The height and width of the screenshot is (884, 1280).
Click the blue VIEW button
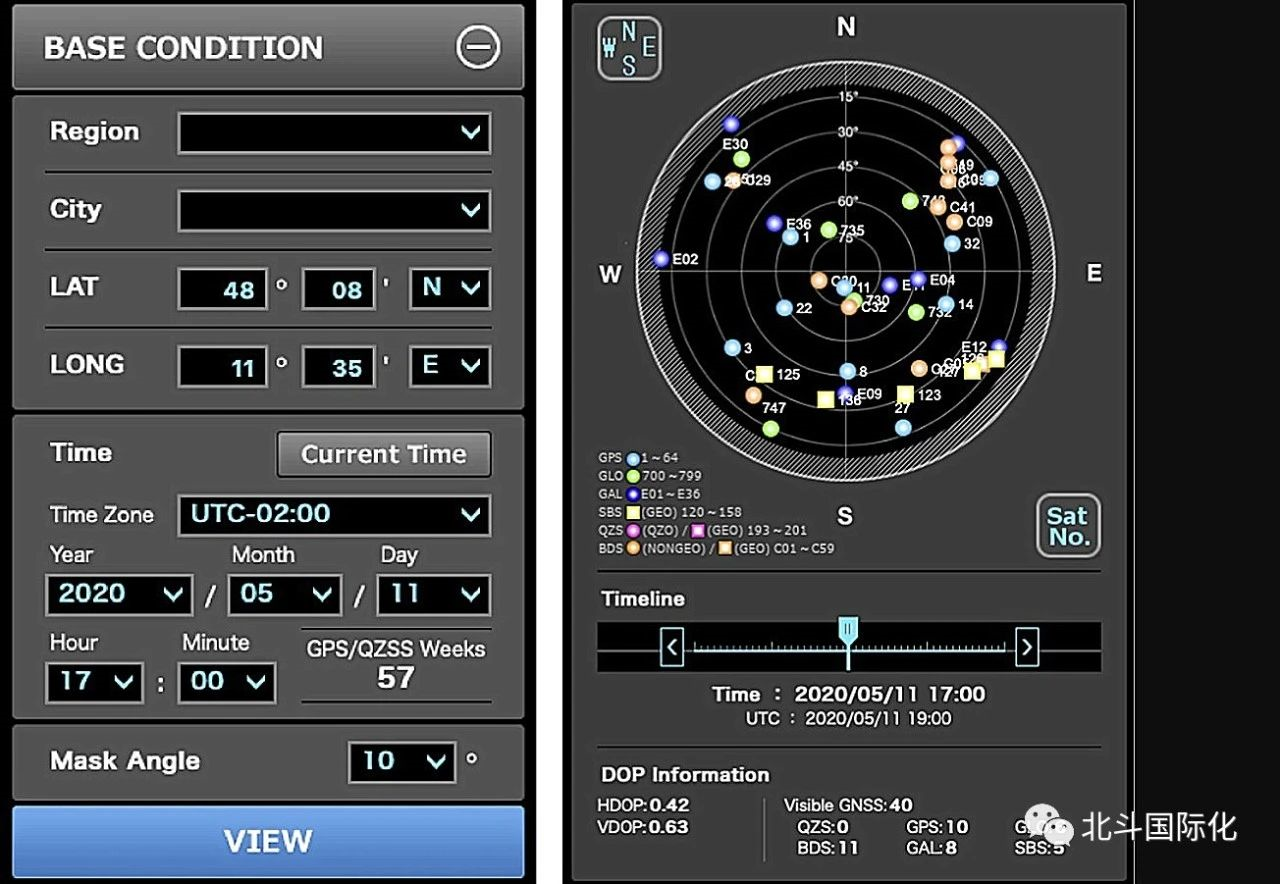[x=268, y=841]
